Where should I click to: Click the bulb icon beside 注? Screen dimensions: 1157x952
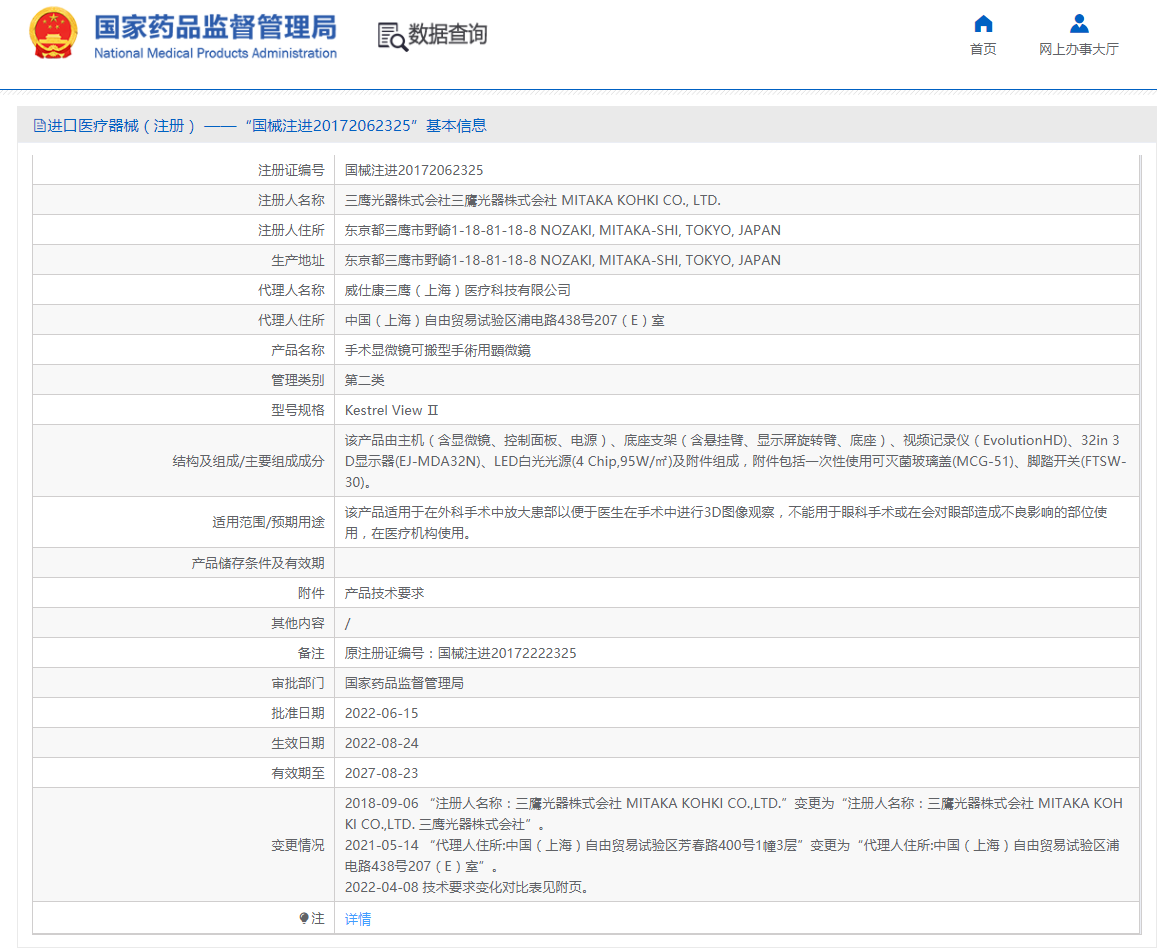[x=303, y=918]
